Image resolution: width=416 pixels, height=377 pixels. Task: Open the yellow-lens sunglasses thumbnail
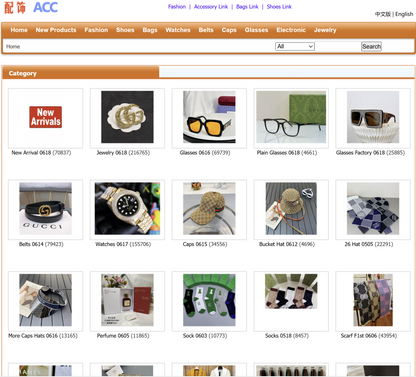[209, 118]
